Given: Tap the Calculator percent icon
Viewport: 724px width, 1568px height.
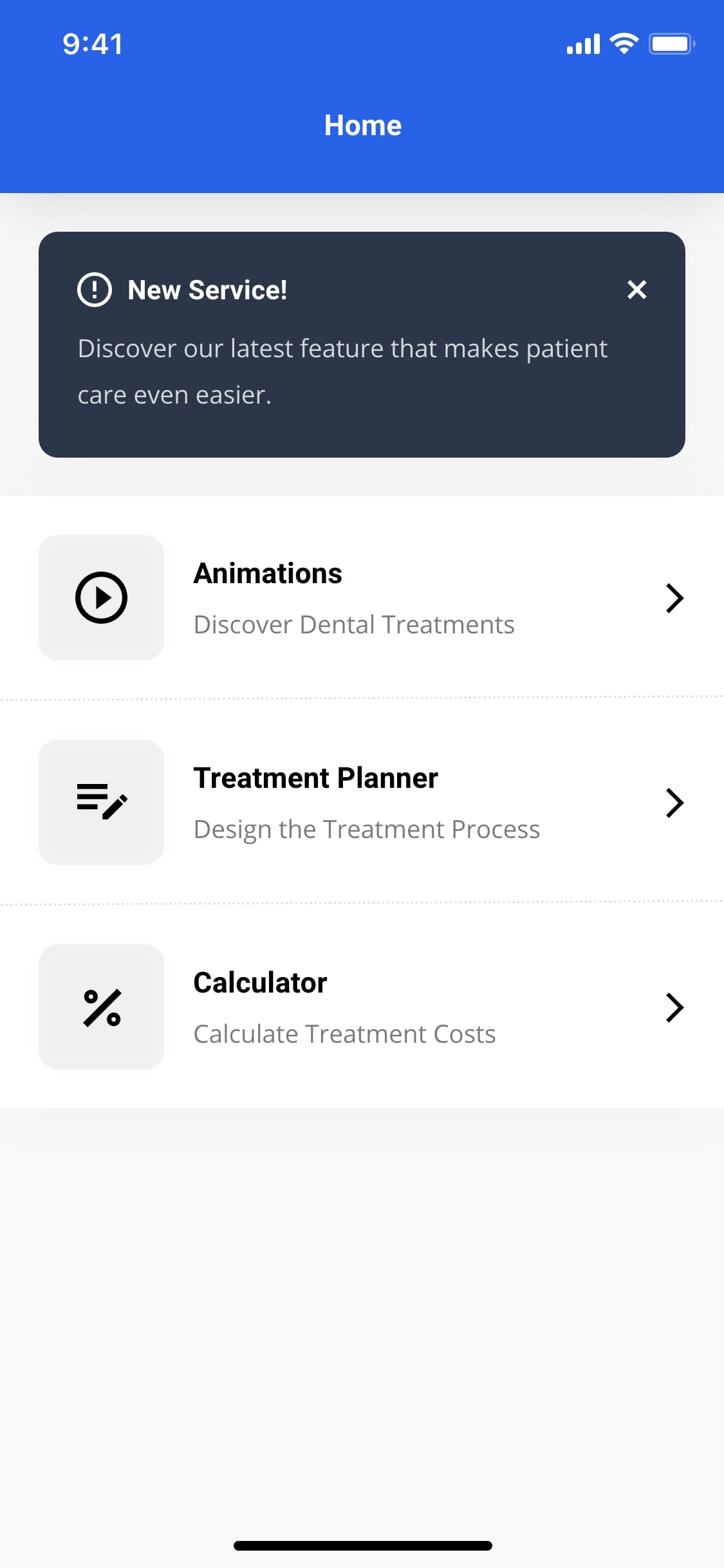Looking at the screenshot, I should 101,1007.
